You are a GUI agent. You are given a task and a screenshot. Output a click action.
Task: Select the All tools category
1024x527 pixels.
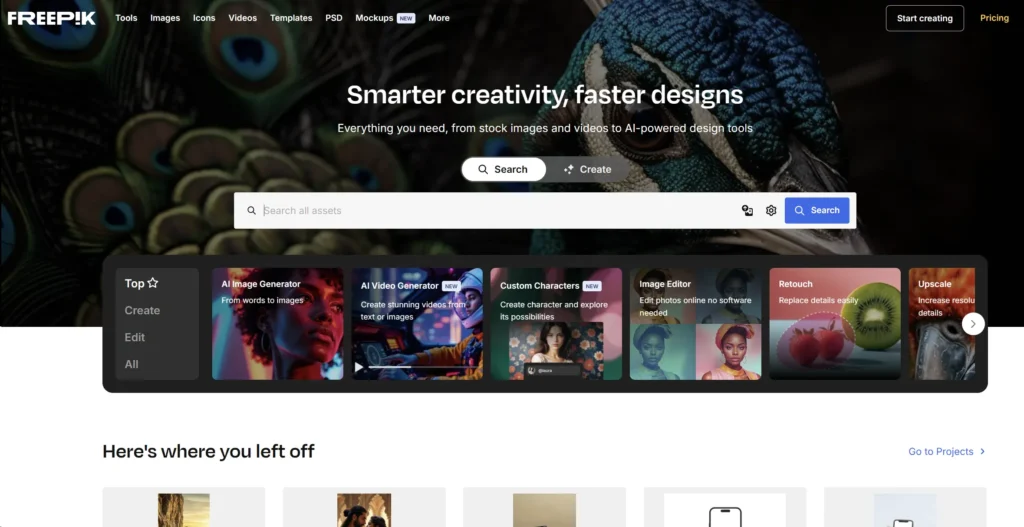tap(131, 364)
